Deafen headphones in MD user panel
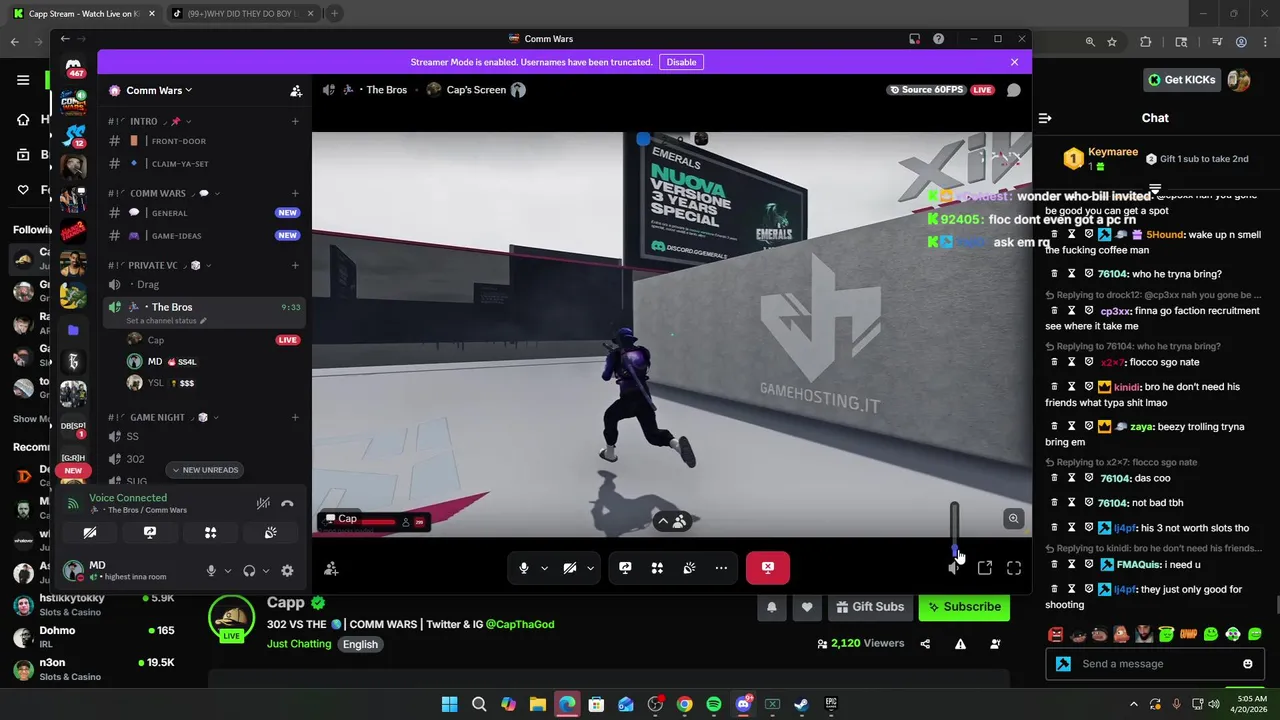This screenshot has width=1280, height=720. [x=249, y=571]
